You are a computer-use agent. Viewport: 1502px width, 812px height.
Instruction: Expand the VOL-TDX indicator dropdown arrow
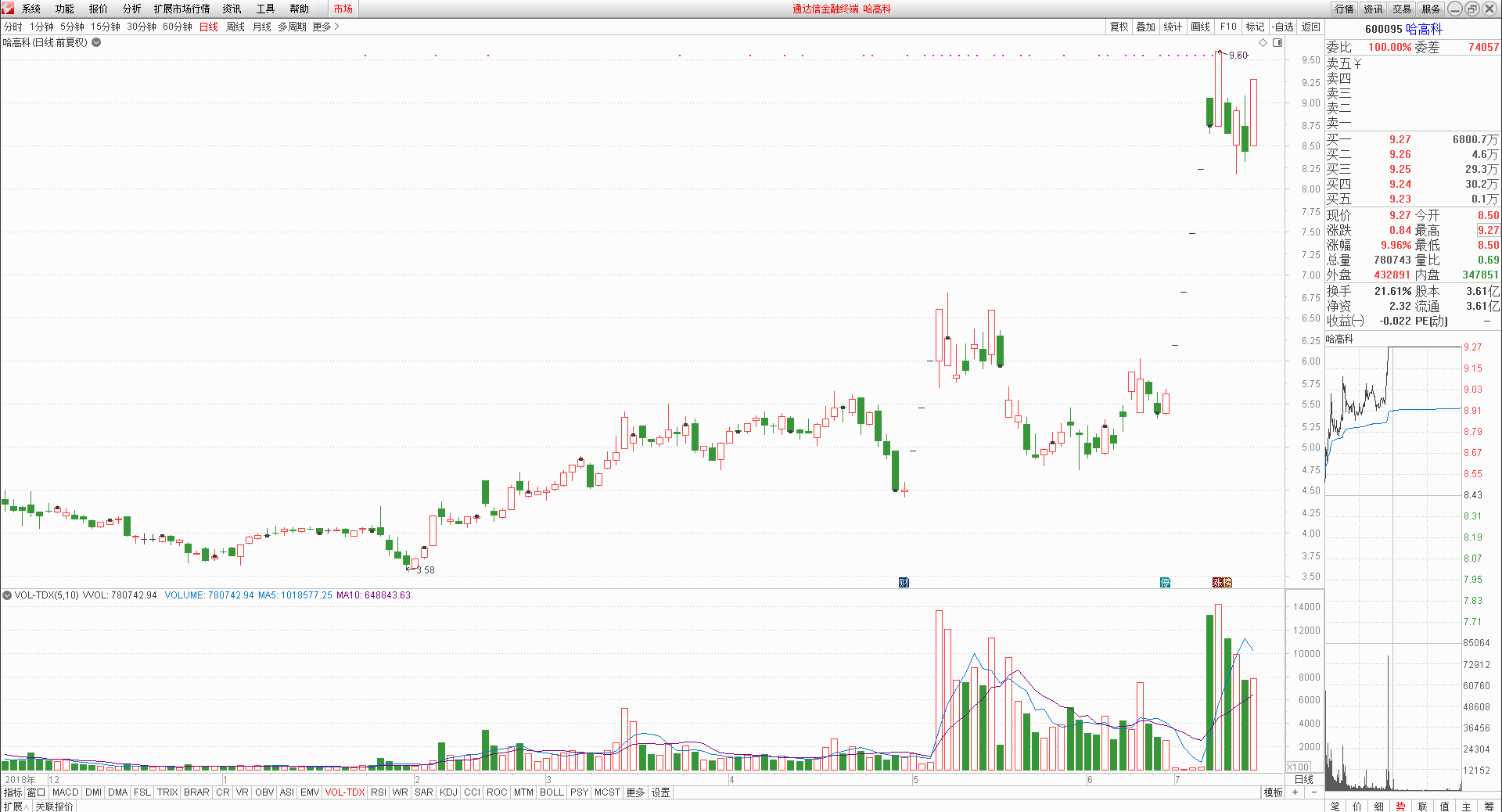[x=7, y=595]
